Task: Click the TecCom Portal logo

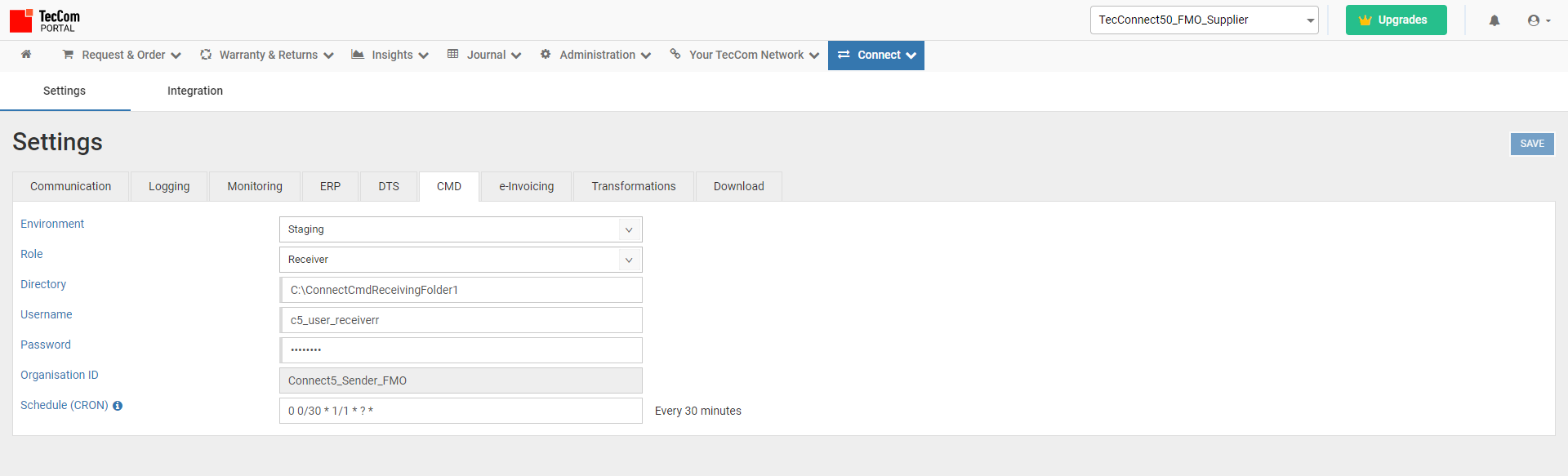Action: coord(45,20)
